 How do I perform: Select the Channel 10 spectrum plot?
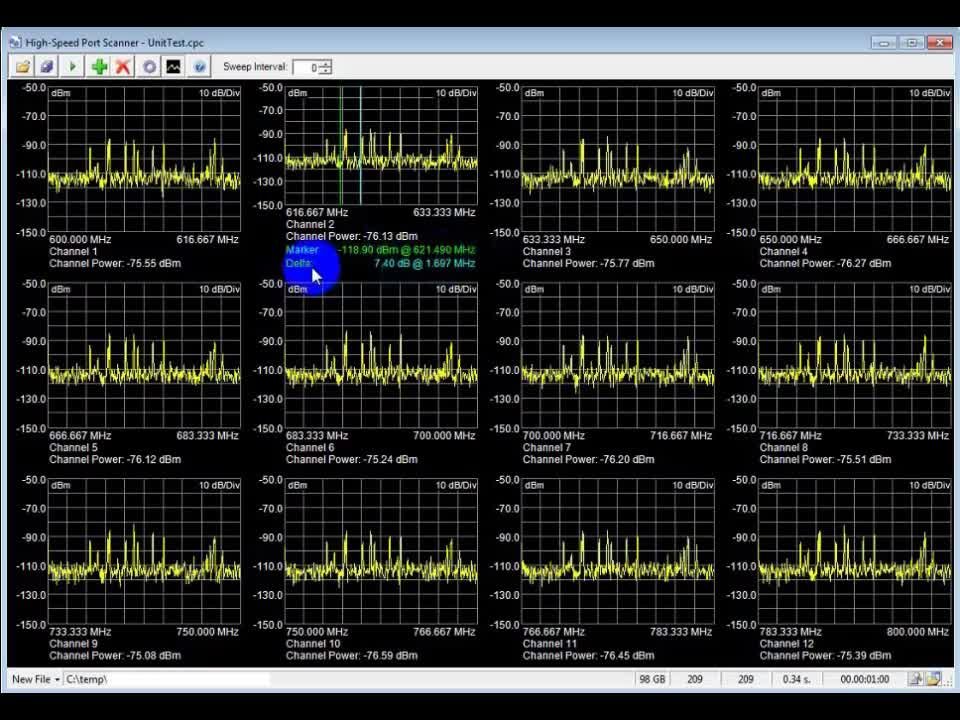pyautogui.click(x=381, y=552)
